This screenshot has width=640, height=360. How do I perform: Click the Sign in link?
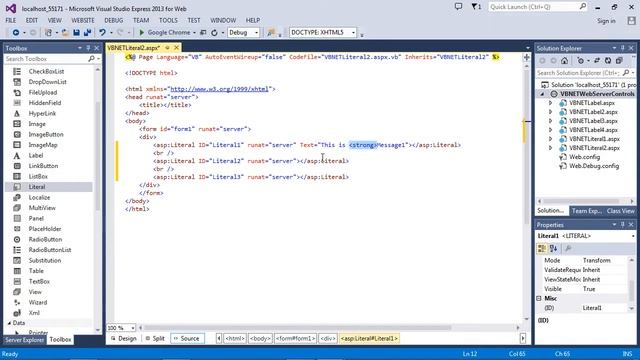pyautogui.click(x=606, y=21)
